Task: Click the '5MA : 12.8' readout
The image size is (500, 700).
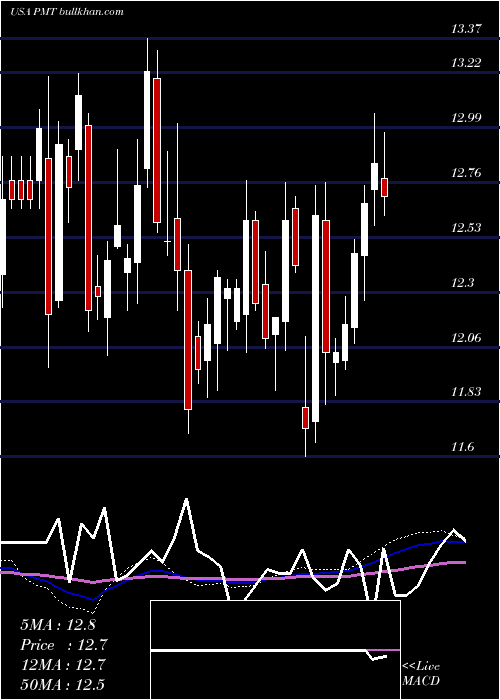Action: tap(58, 625)
